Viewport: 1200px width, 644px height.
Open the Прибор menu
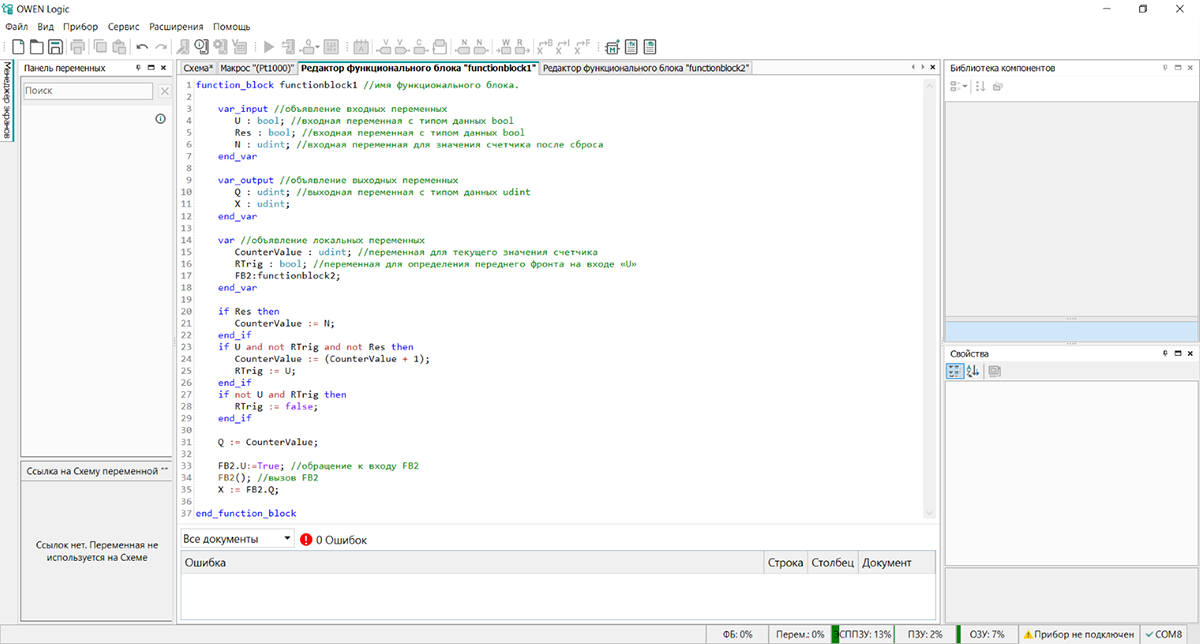(81, 26)
